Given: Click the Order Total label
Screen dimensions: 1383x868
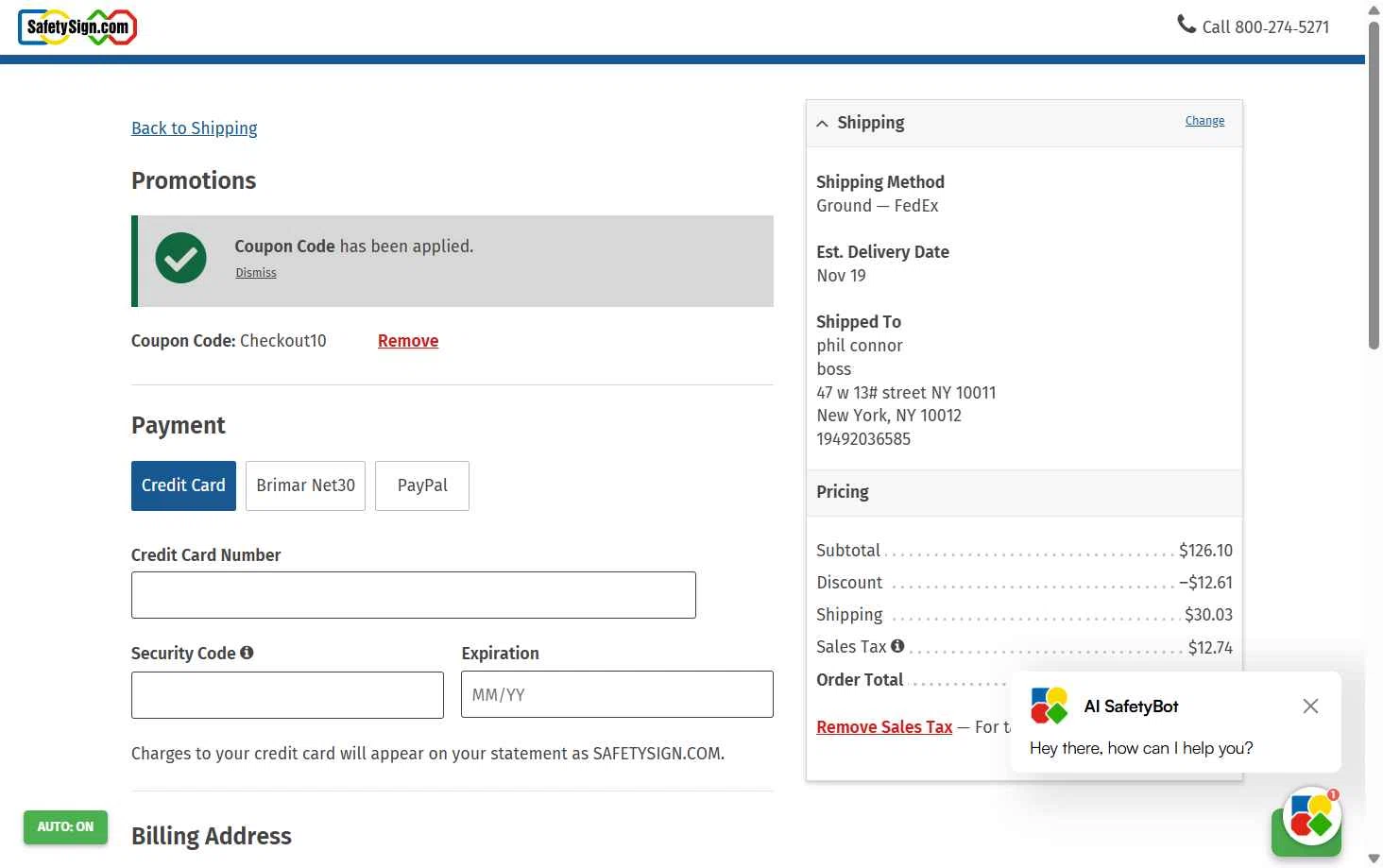Looking at the screenshot, I should click(x=860, y=680).
